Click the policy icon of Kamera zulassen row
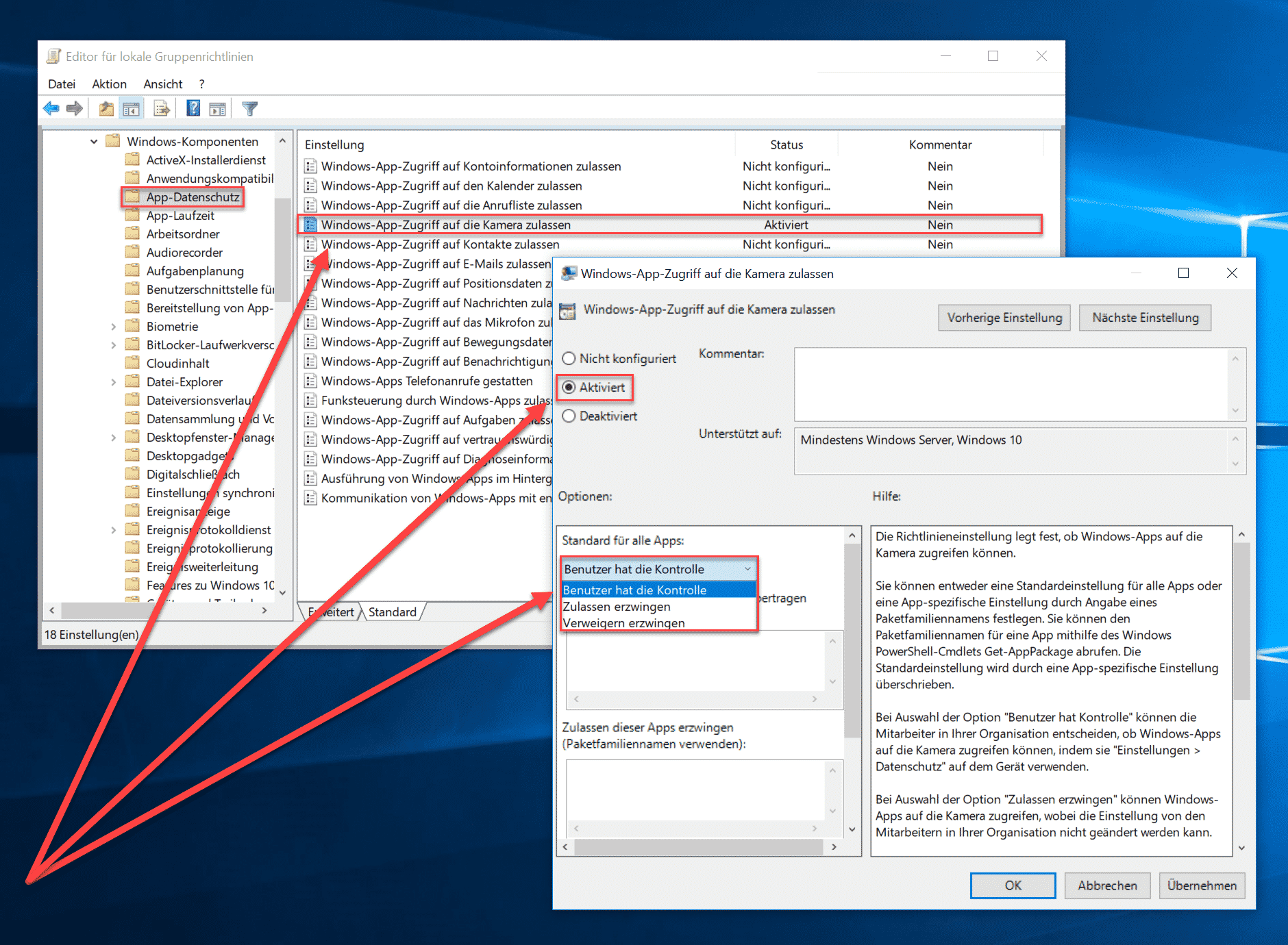1288x945 pixels. (x=310, y=225)
